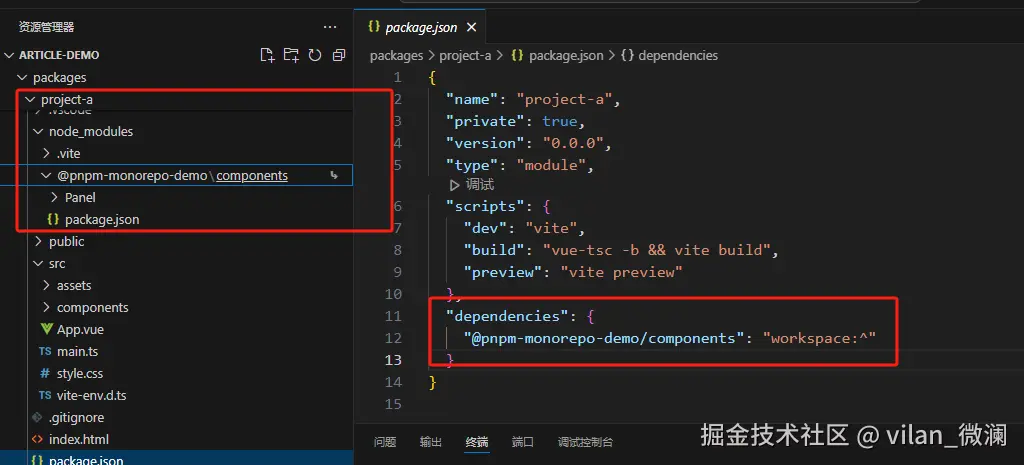Click the JSON braces icon in the editor tab
This screenshot has width=1024, height=465.
tap(374, 27)
